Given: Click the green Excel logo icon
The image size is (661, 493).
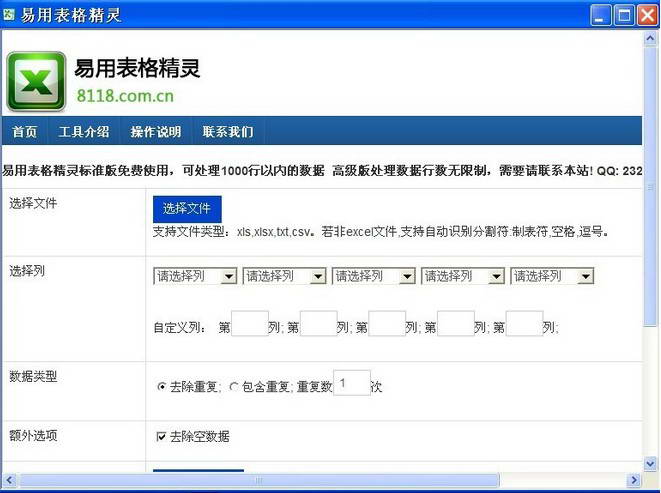Looking at the screenshot, I should pyautogui.click(x=36, y=81).
